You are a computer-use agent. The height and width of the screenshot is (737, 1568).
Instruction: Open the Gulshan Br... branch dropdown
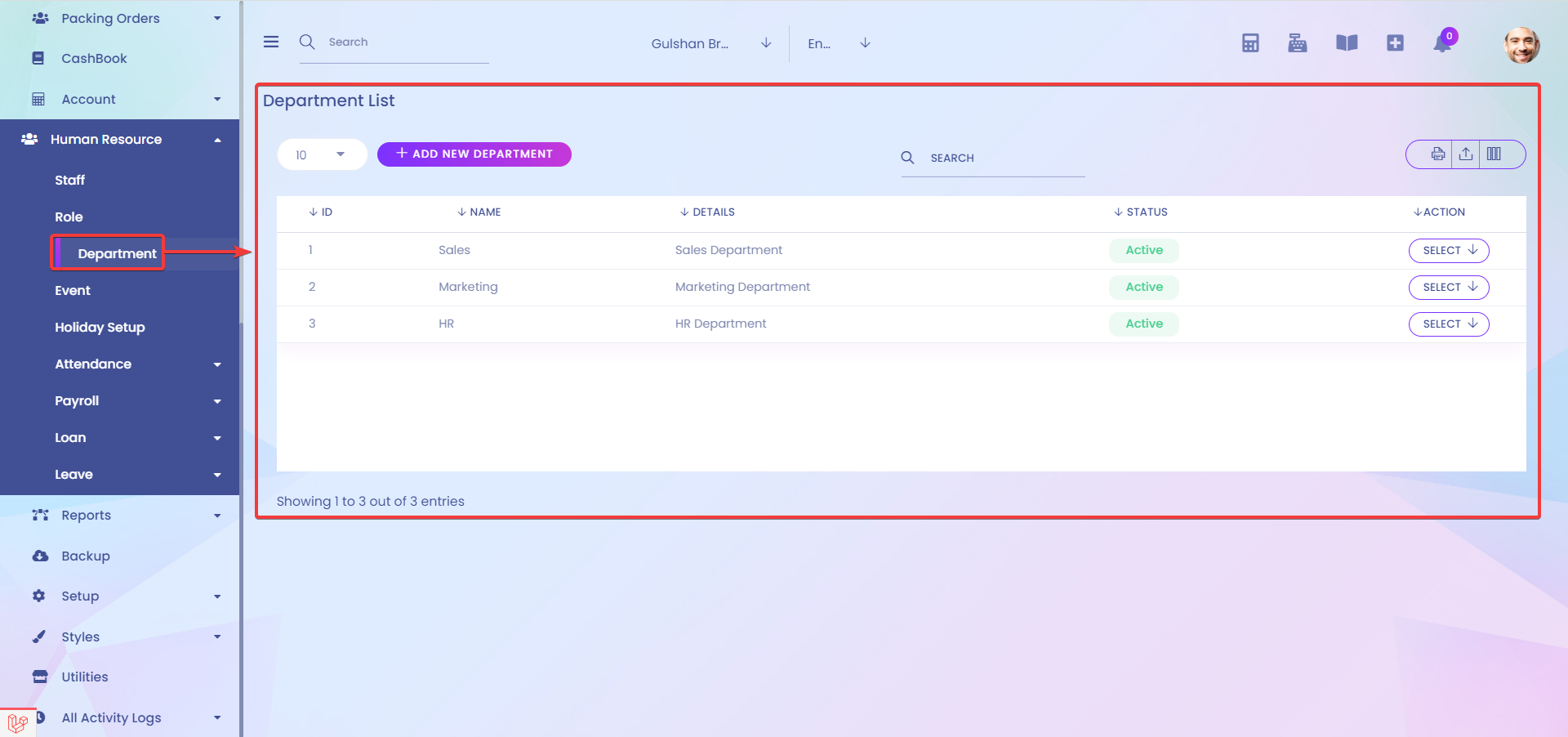pyautogui.click(x=711, y=43)
